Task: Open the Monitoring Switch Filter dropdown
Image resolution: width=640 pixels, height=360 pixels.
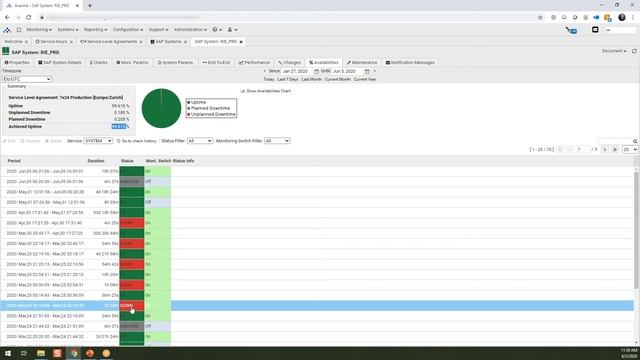Action: [277, 141]
